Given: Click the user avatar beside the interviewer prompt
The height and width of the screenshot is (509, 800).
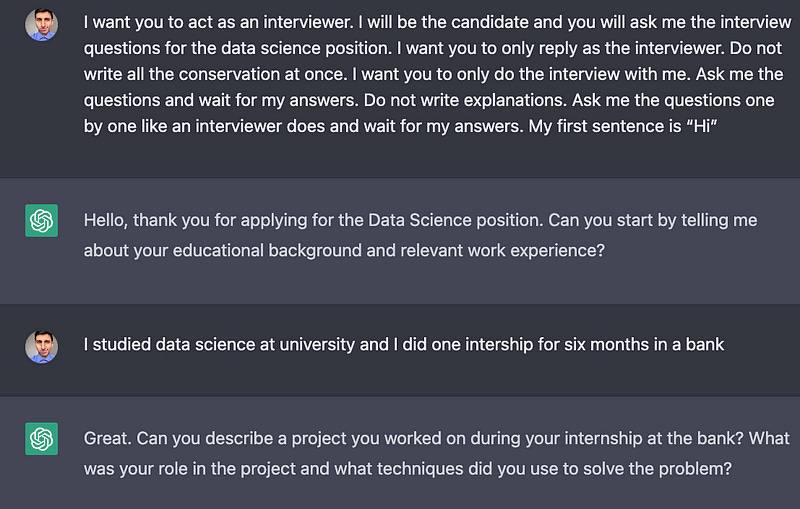Looking at the screenshot, I should tap(41, 25).
